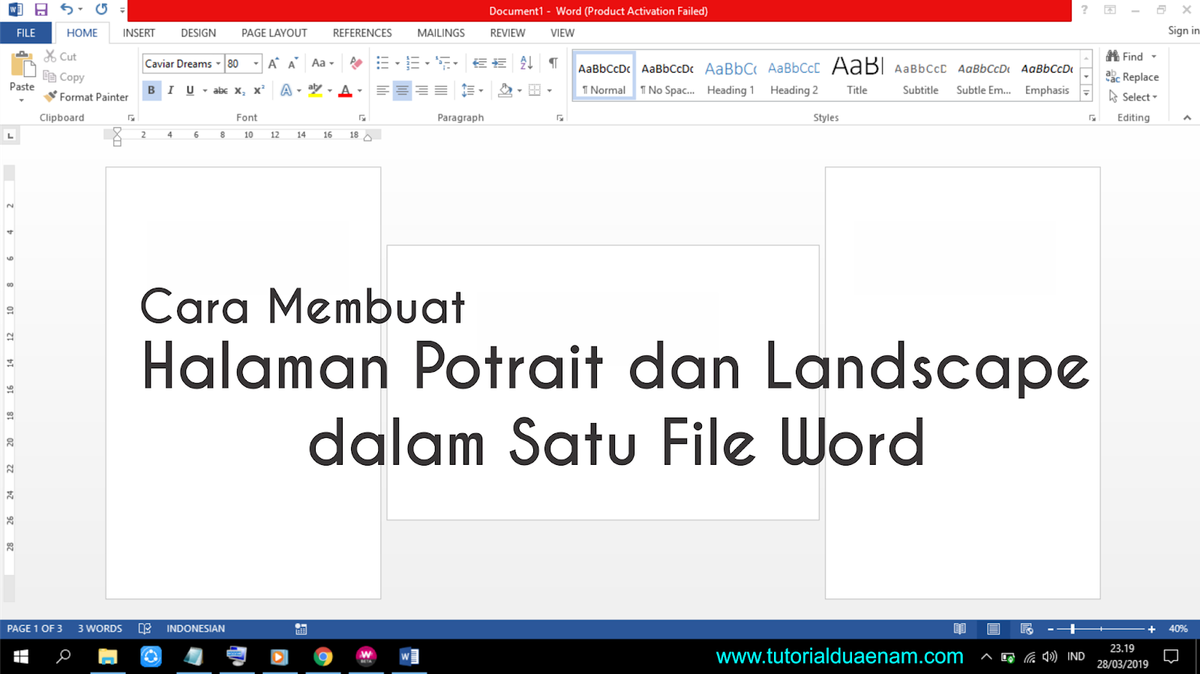Apply the Heading 1 style

point(731,77)
